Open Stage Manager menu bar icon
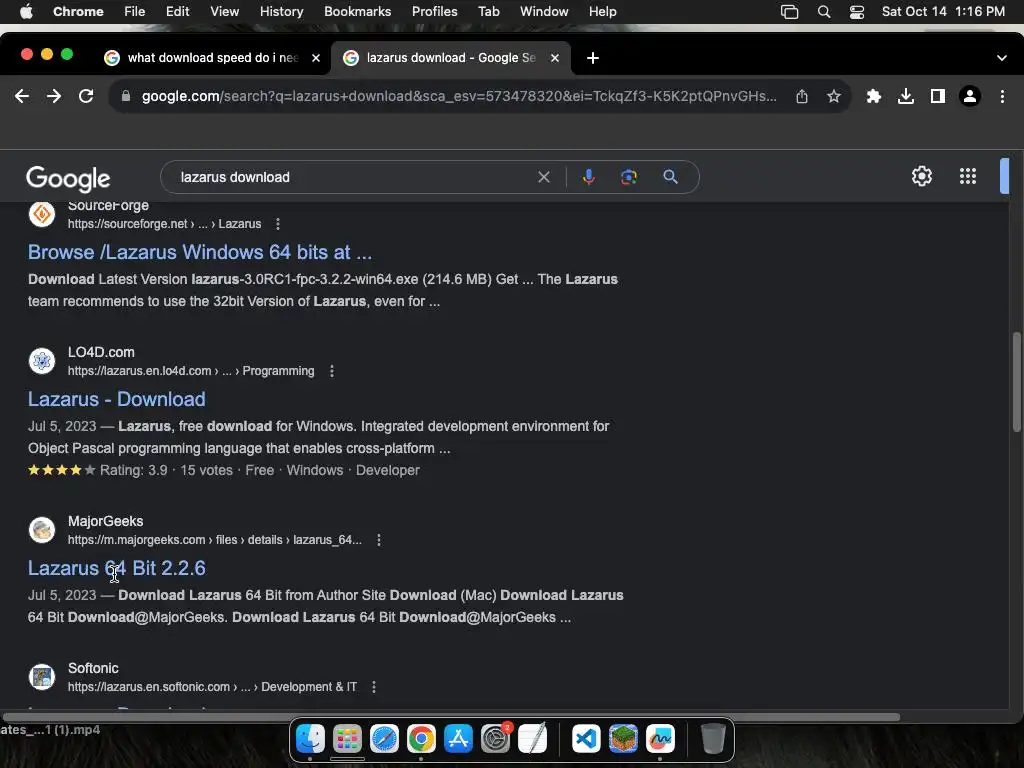 click(790, 12)
